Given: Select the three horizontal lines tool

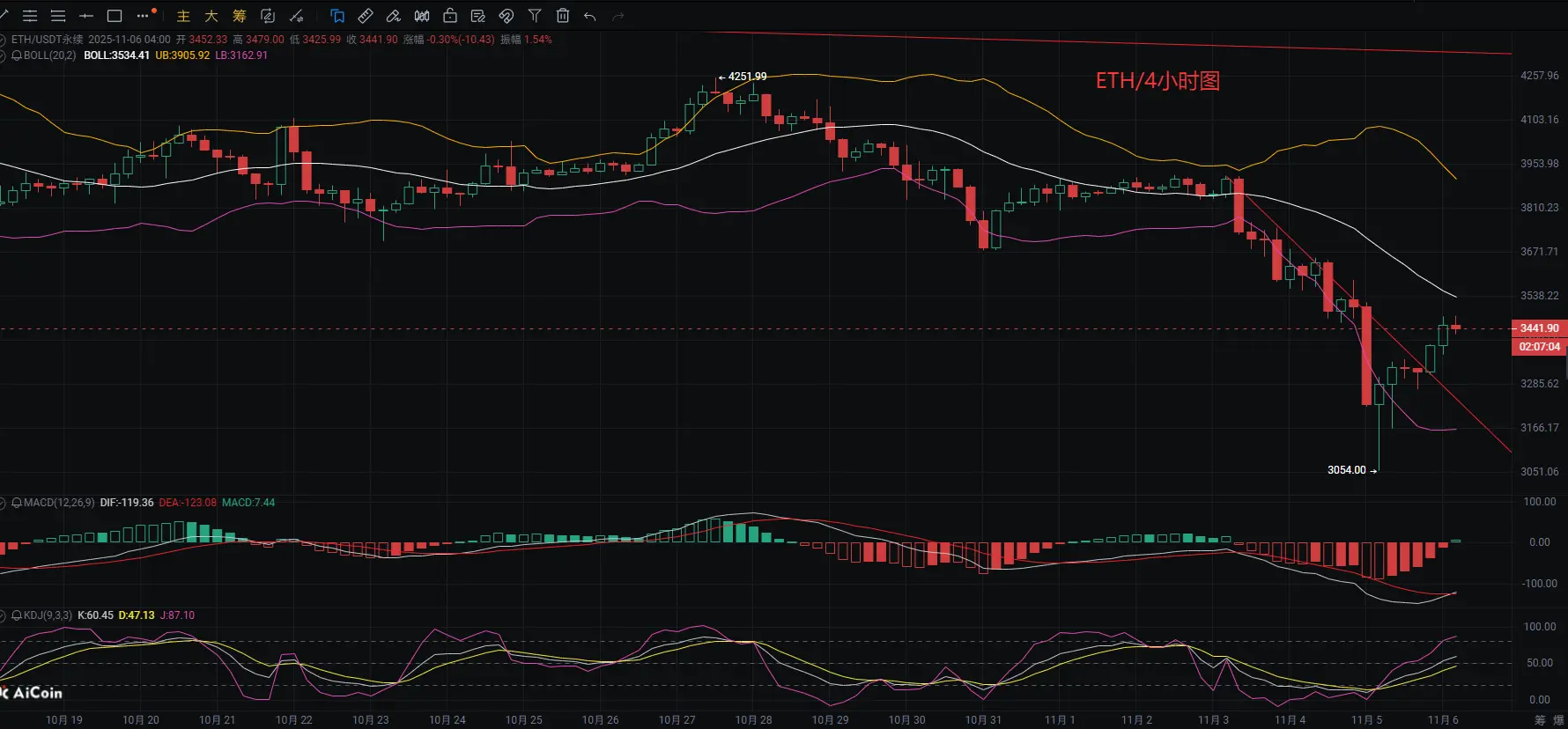Looking at the screenshot, I should coord(58,16).
